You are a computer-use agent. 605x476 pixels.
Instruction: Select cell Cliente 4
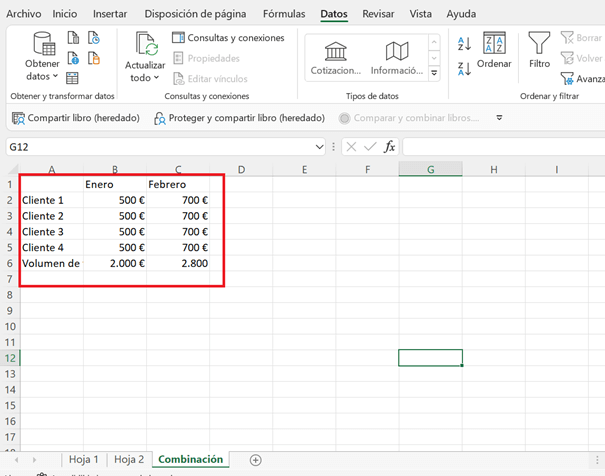52,248
